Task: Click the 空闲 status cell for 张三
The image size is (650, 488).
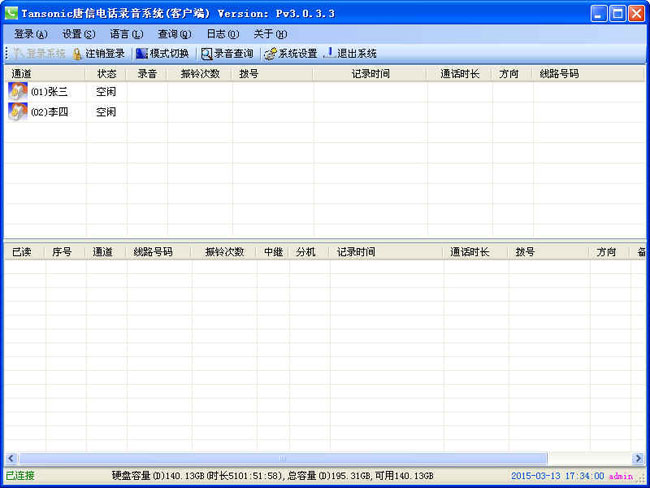Action: point(106,92)
